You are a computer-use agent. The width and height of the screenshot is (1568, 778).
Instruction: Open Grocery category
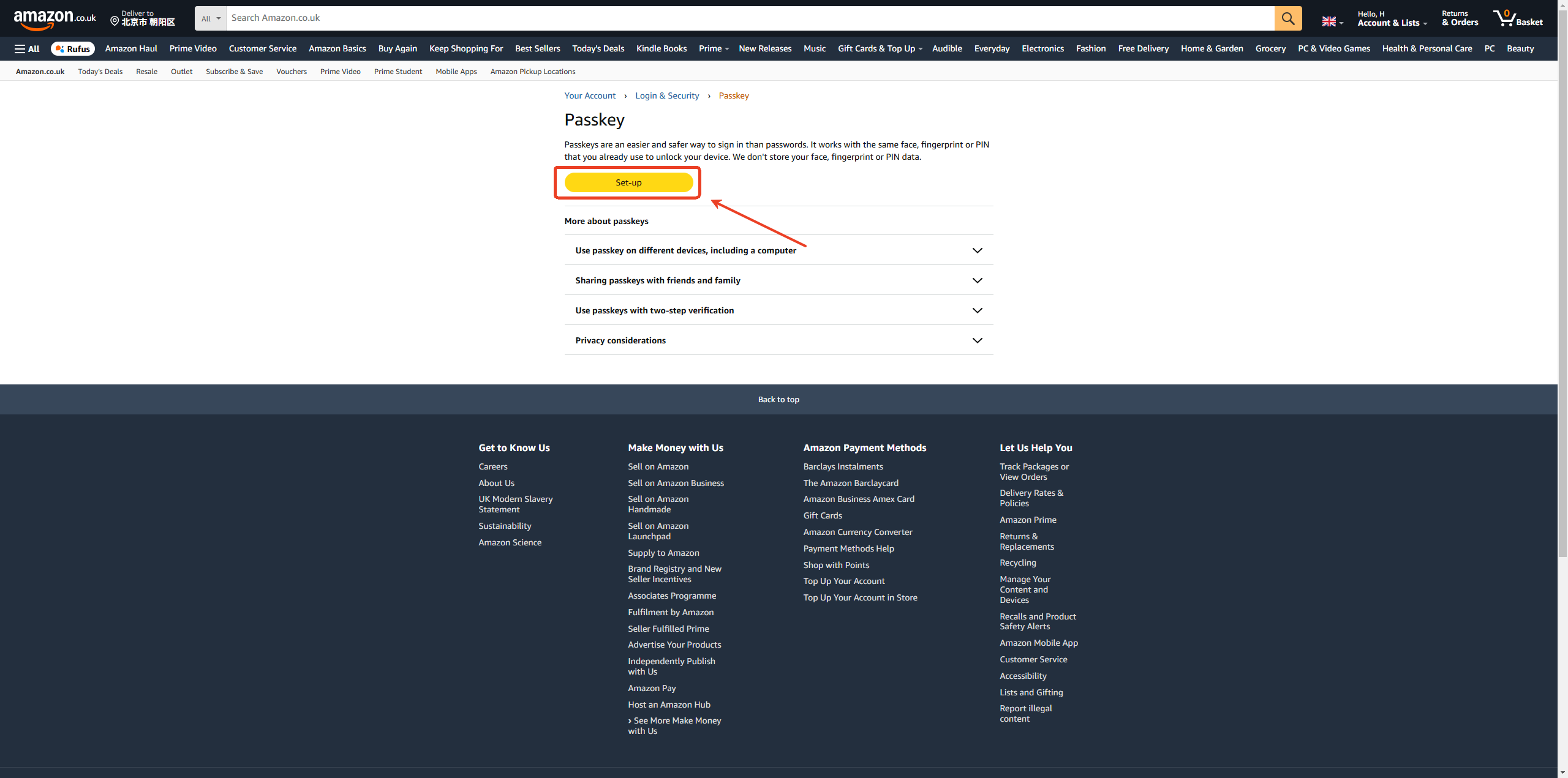(1270, 49)
